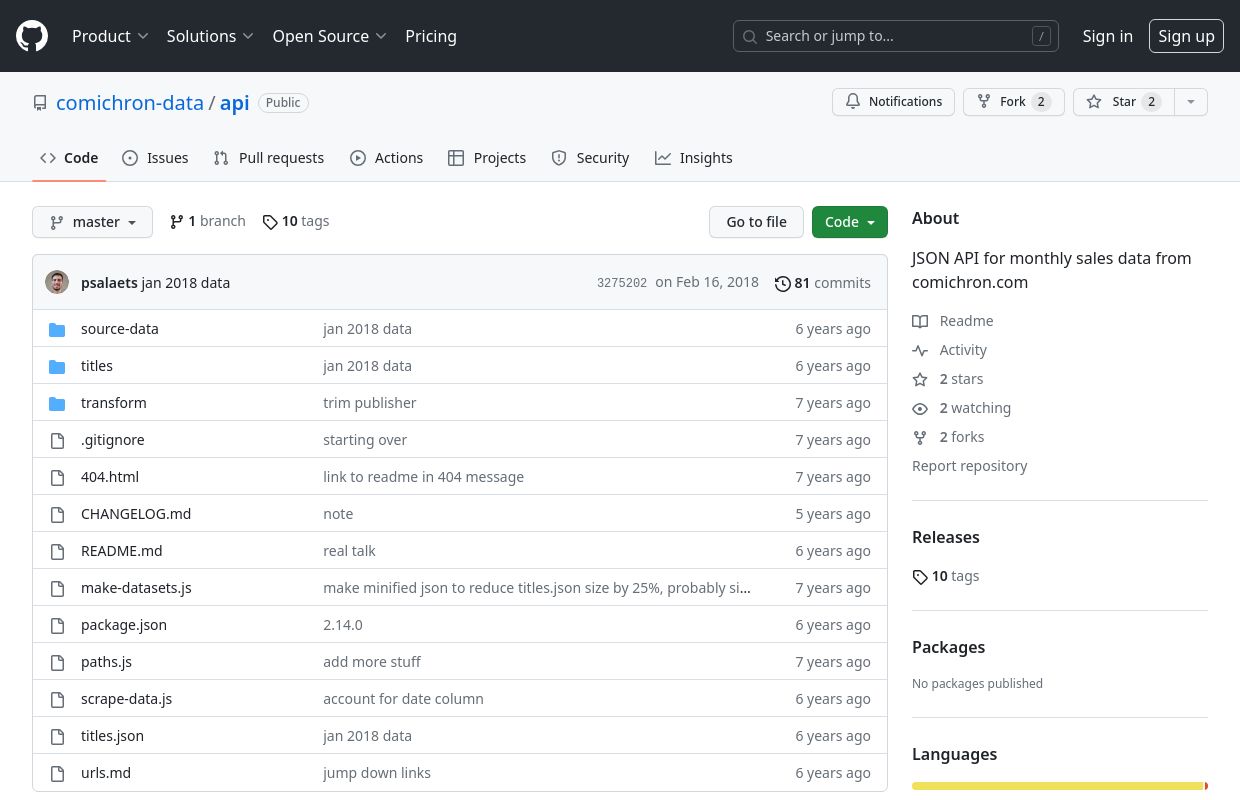
Task: Click the Activity pulse icon in About
Action: [920, 350]
